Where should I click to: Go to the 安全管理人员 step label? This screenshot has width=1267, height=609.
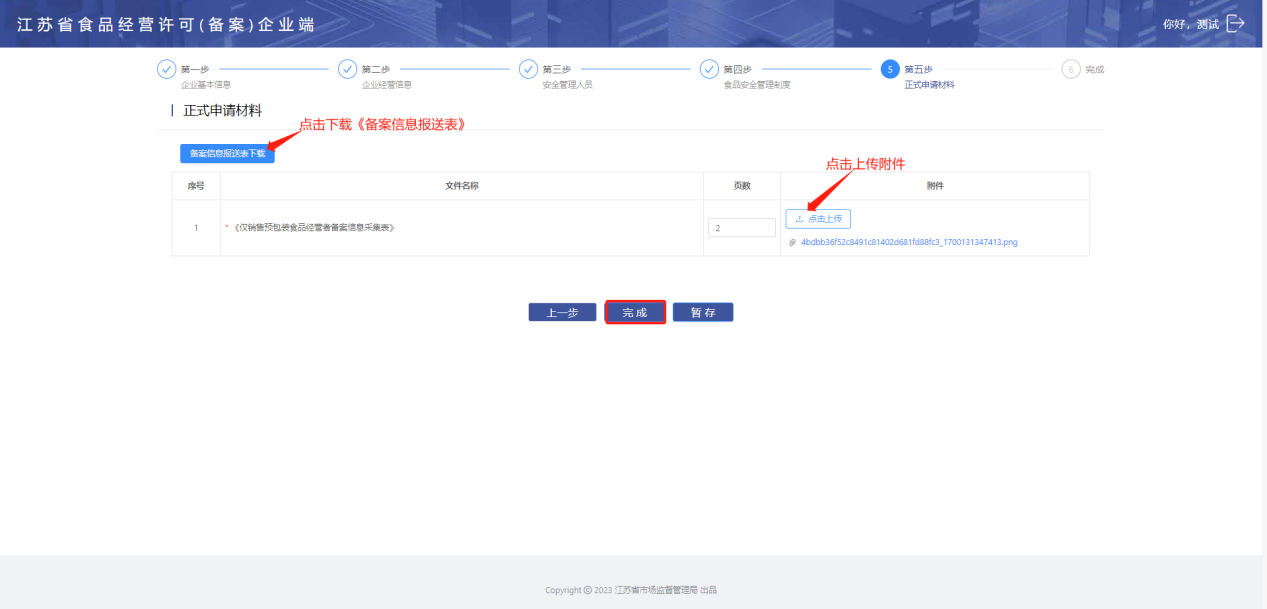(568, 85)
